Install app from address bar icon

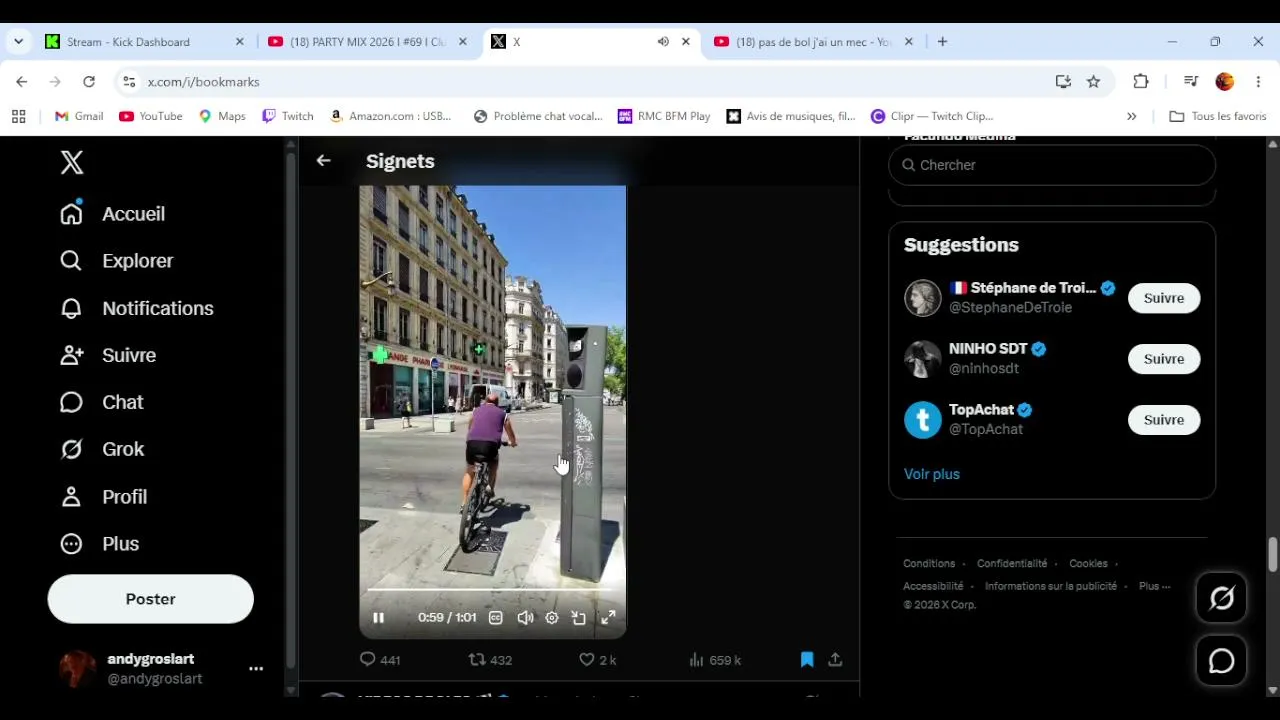tap(1063, 82)
